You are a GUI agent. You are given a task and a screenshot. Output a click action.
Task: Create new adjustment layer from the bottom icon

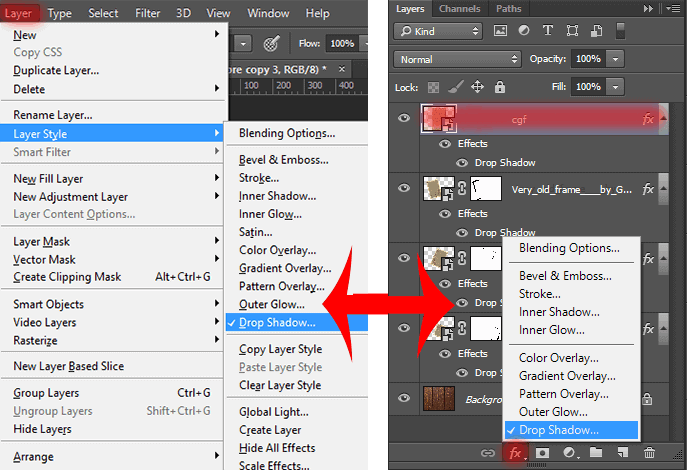(569, 452)
